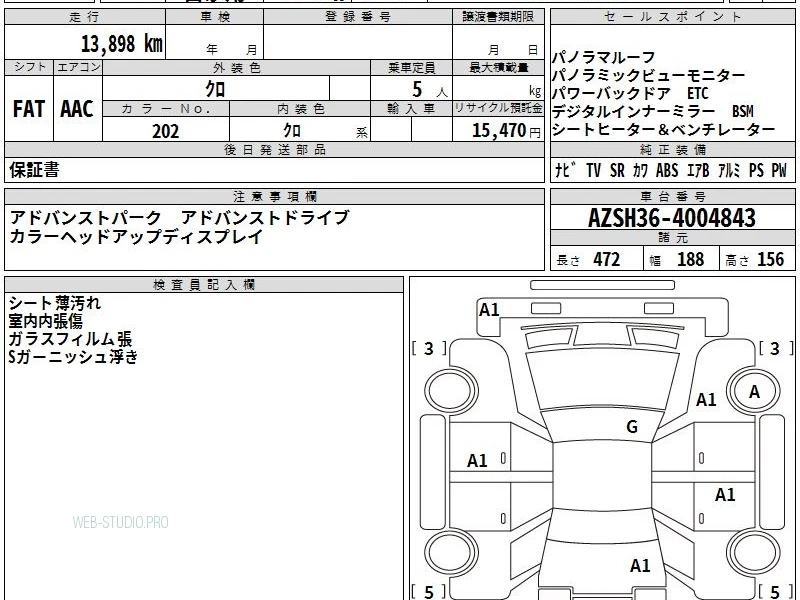Viewport: 800px width, 600px height.
Task: Select ナビ in equipment row
Action: pos(565,170)
